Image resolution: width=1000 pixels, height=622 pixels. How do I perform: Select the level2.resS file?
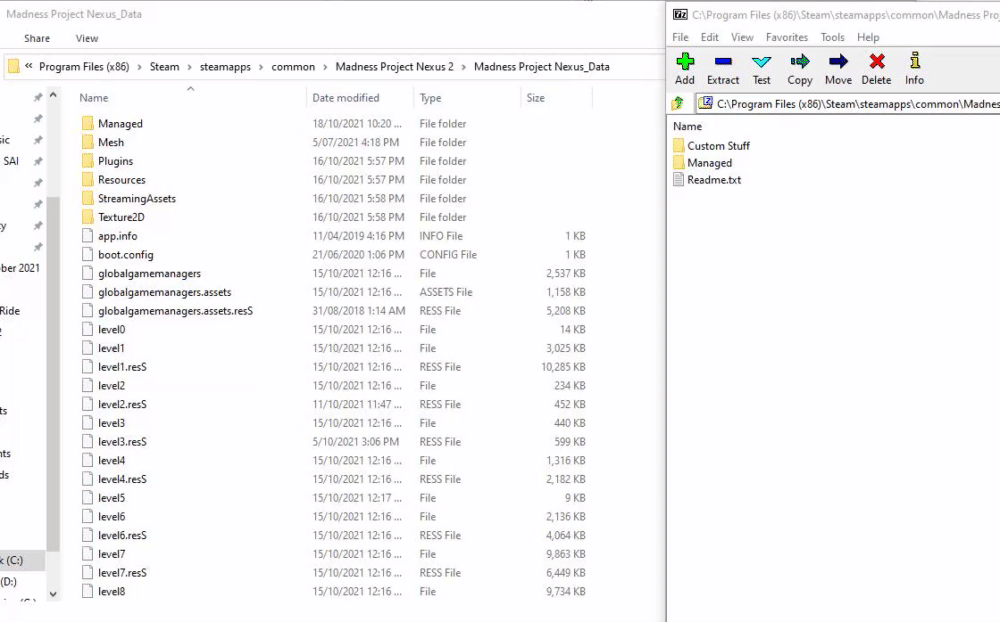(x=114, y=404)
